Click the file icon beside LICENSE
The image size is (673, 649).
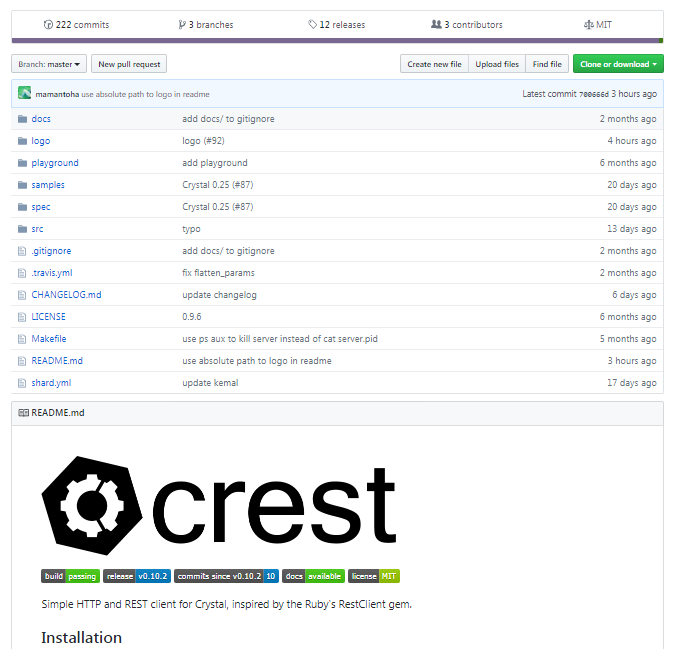(x=22, y=317)
